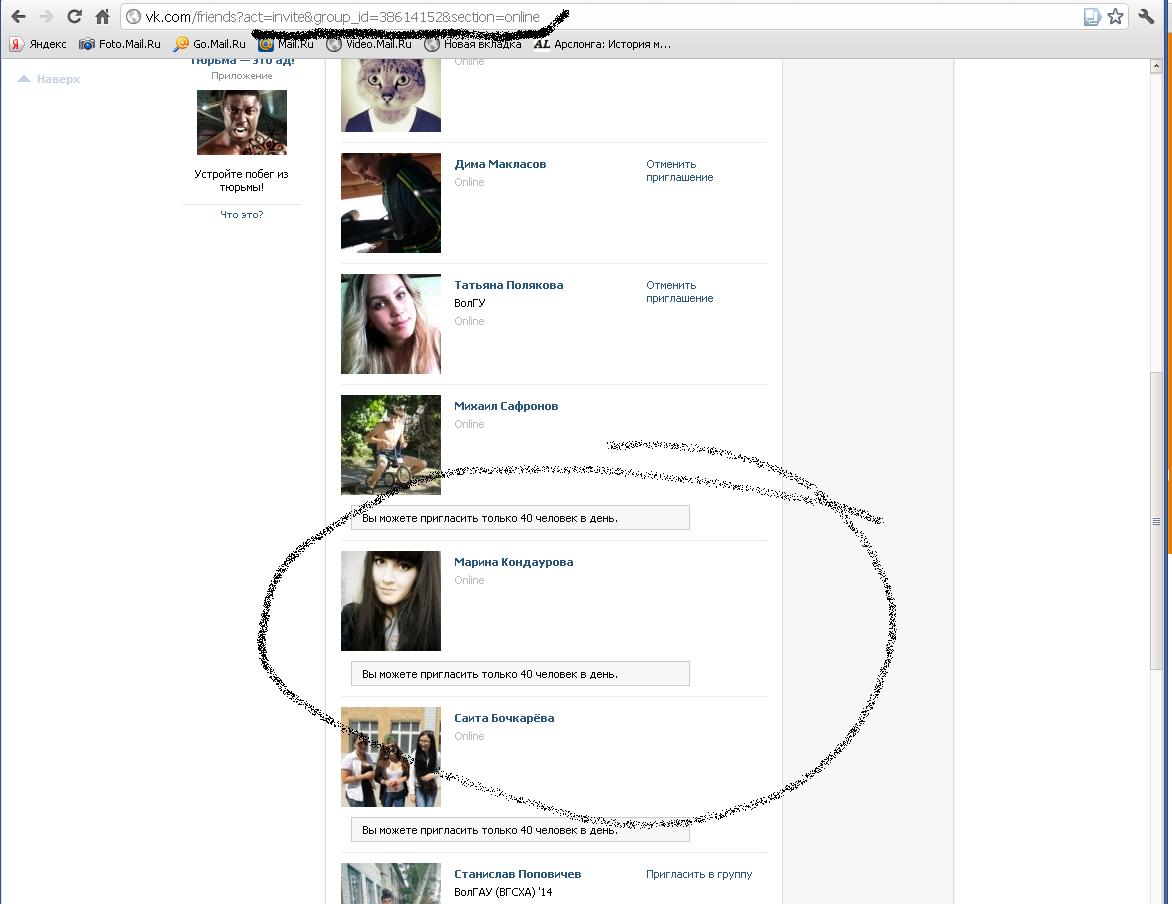
Task: Click the 40-person limit notice under Саита Бочкарёва
Action: tap(520, 830)
